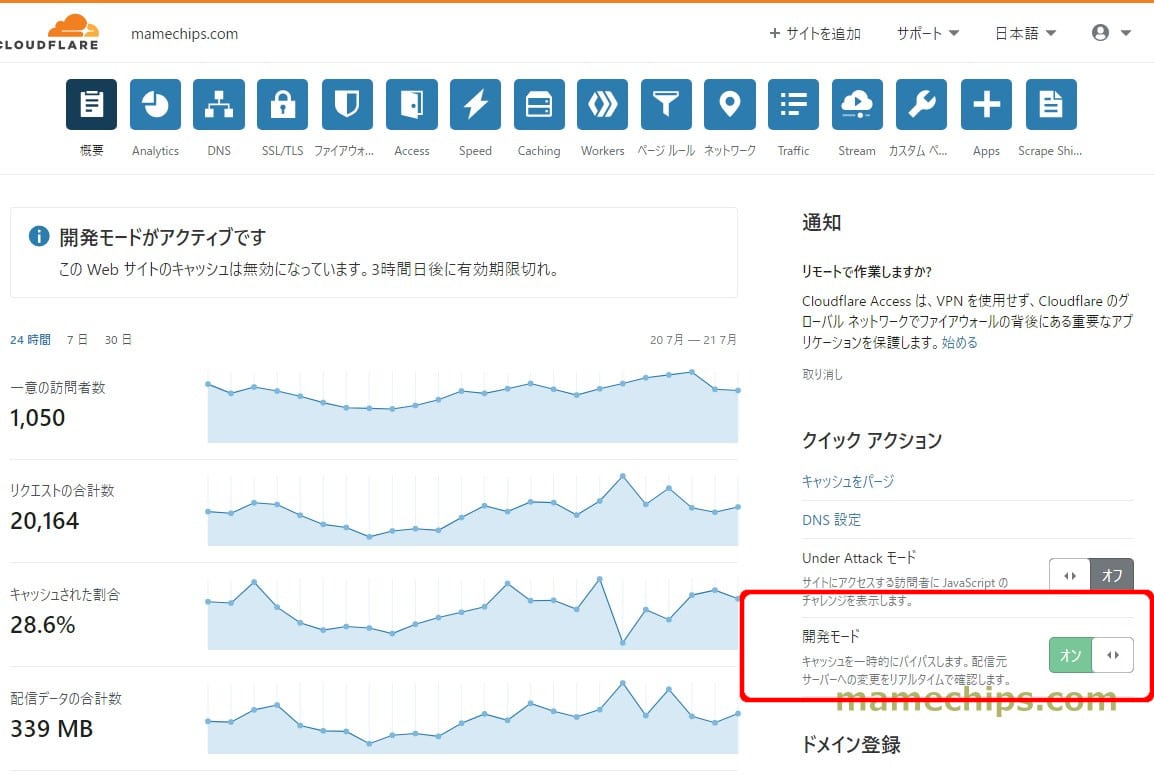Expand the account menu arrow
This screenshot has height=778, width=1154.
(1125, 33)
